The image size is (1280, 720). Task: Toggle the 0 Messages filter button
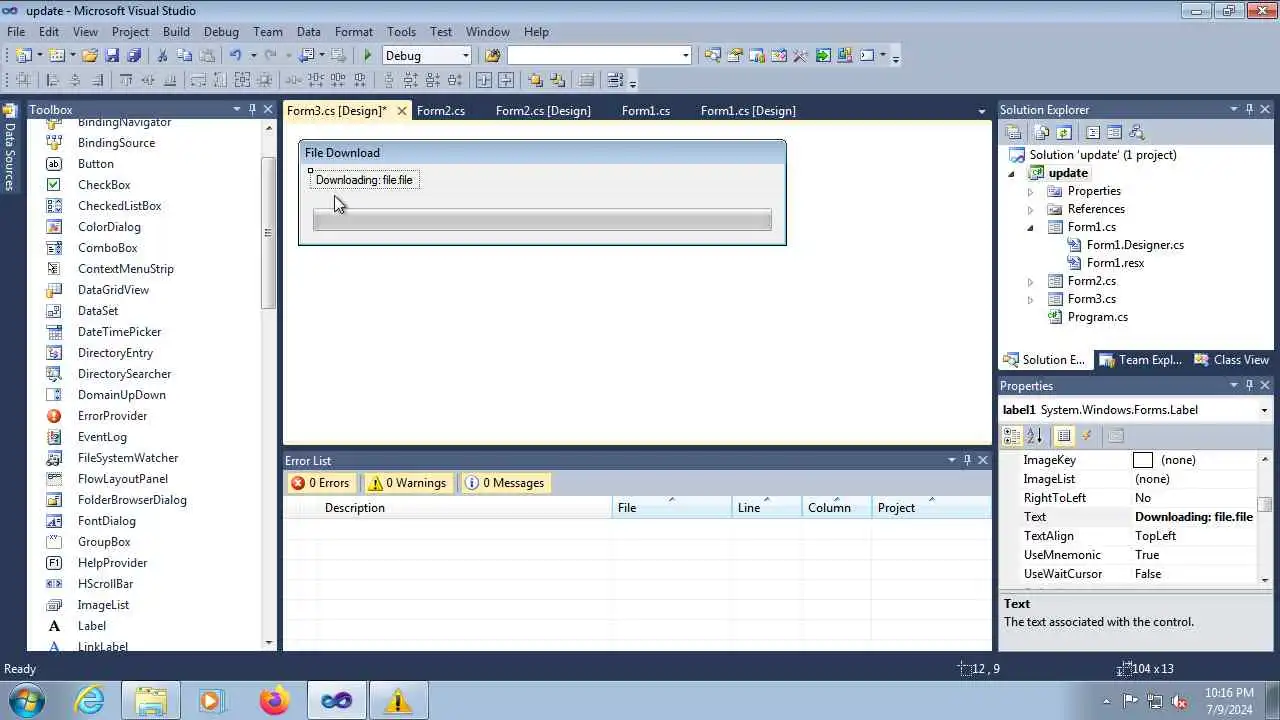pos(505,483)
